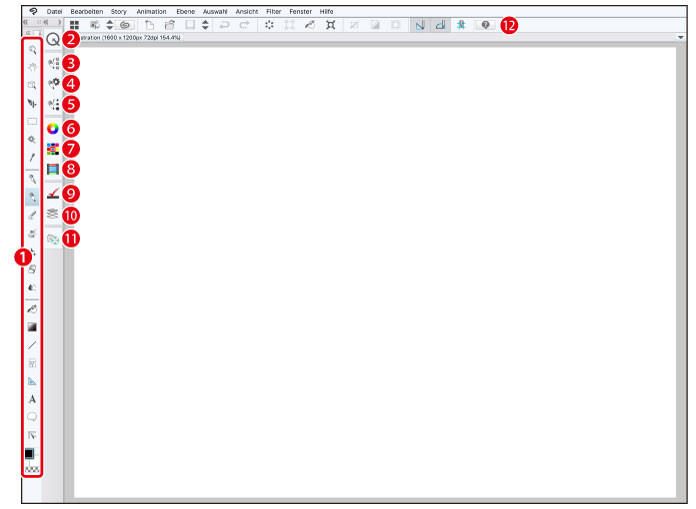Select the Pen tool
Screen dimensions: 696x509
[32, 179]
